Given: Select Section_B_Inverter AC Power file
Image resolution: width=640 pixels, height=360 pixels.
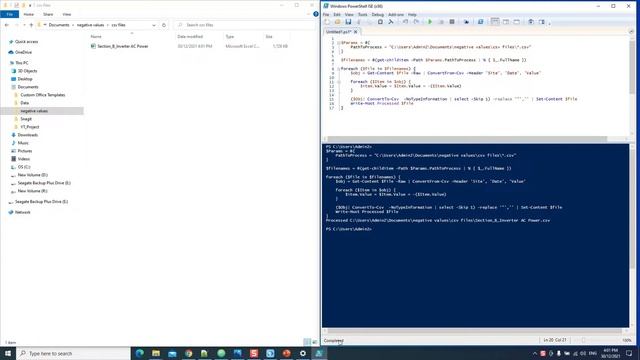Looking at the screenshot, I should point(122,46).
